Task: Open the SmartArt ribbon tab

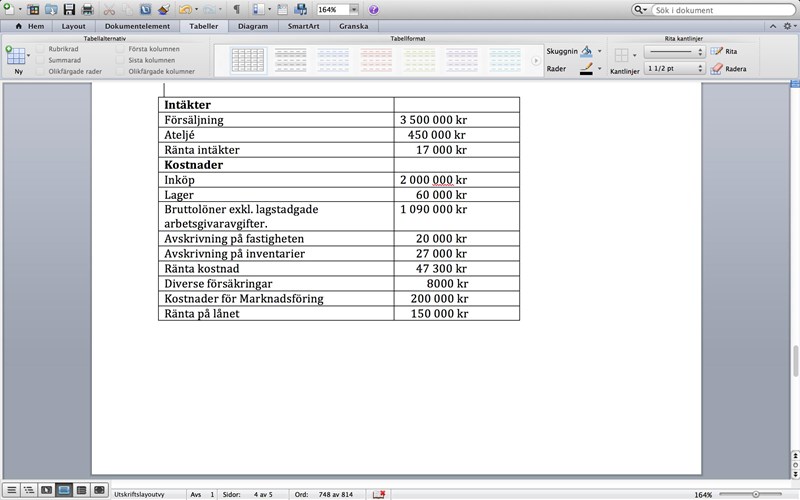Action: pyautogui.click(x=305, y=26)
